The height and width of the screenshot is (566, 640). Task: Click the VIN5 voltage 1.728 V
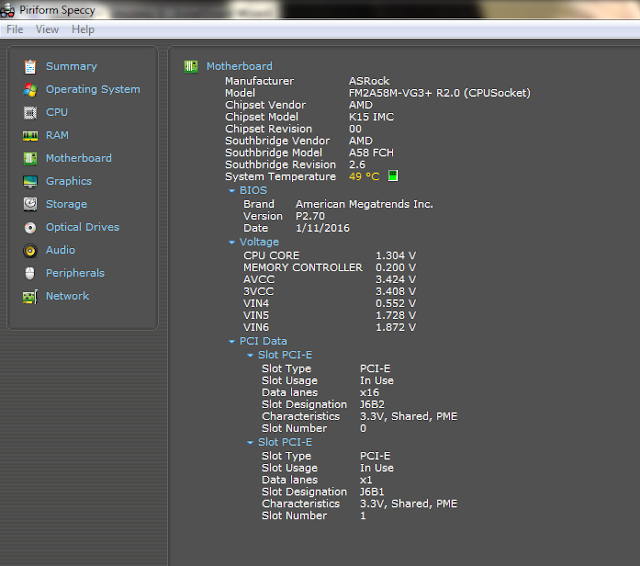click(x=396, y=315)
